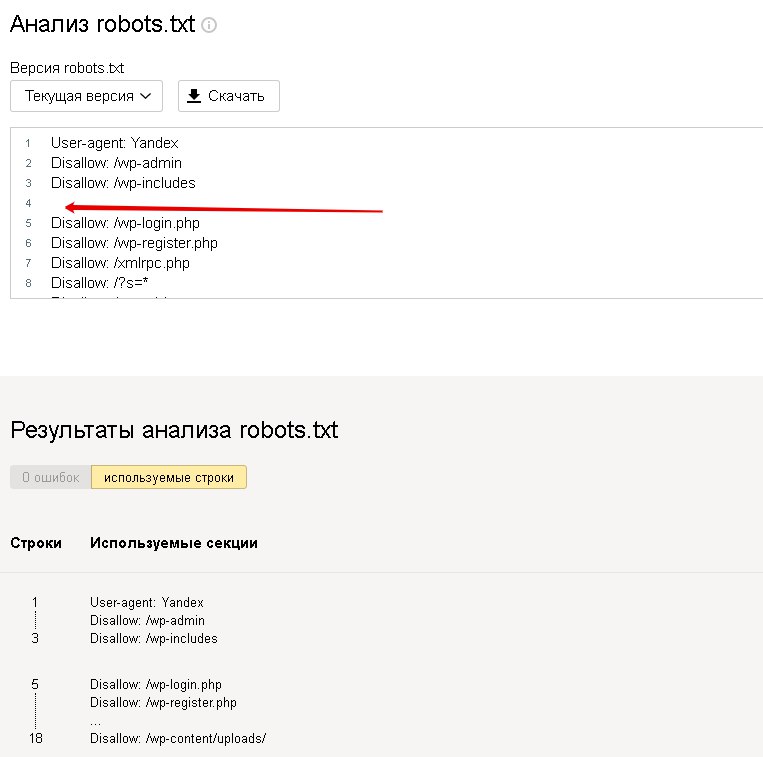The height and width of the screenshot is (757, 763).
Task: Click Disallow: /wp-includes line in the editor
Action: pos(123,183)
